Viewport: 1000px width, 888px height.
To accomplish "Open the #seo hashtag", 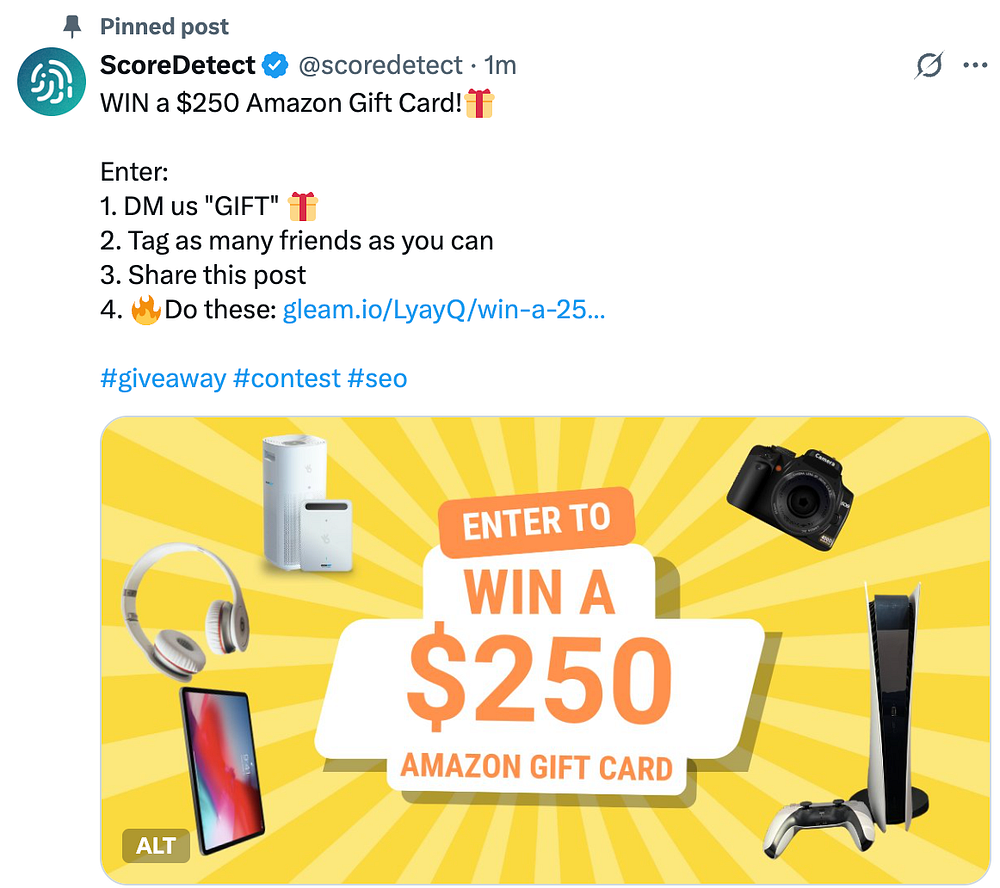I will (378, 378).
